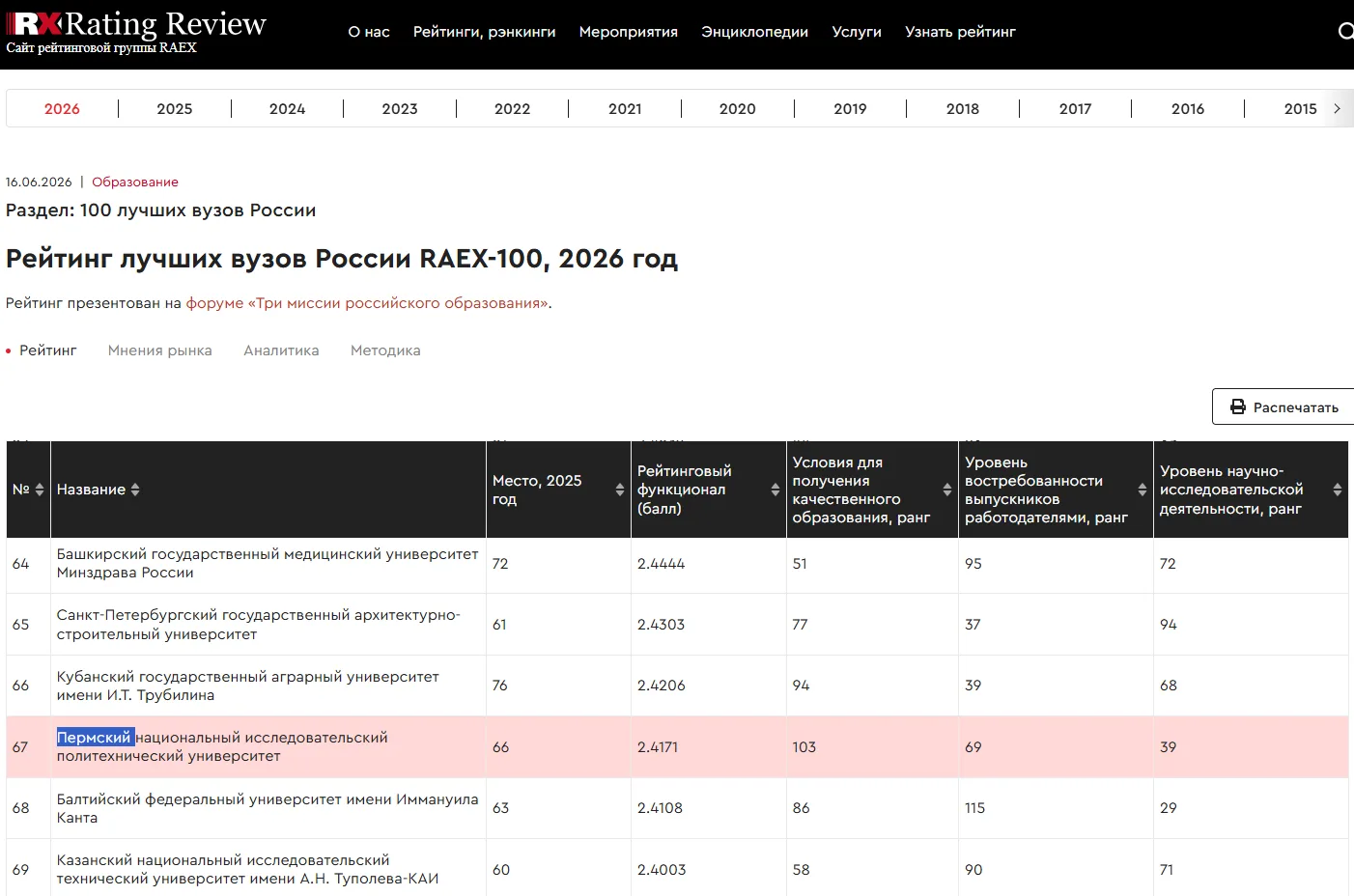Image resolution: width=1354 pixels, height=896 pixels.
Task: Sort by Уровень востребованности выпускников arrows
Action: [1142, 490]
